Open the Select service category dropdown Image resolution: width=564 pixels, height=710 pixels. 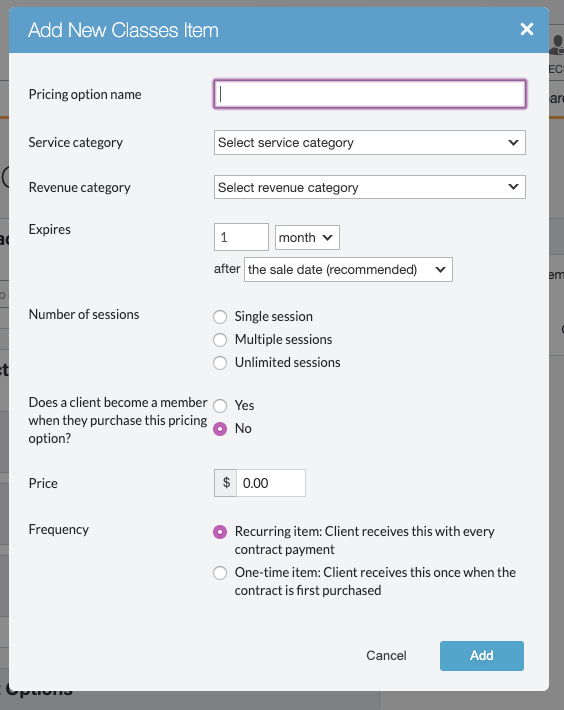click(x=370, y=143)
